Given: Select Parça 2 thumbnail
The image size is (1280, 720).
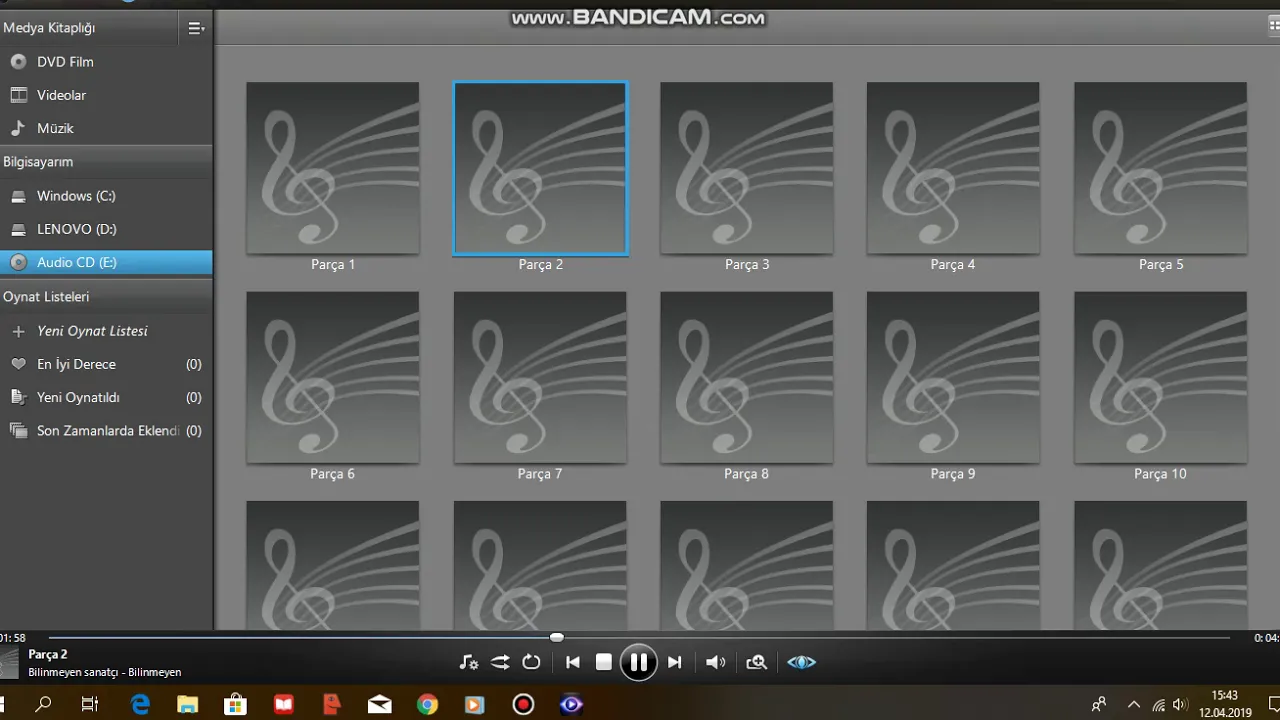Looking at the screenshot, I should pos(540,168).
